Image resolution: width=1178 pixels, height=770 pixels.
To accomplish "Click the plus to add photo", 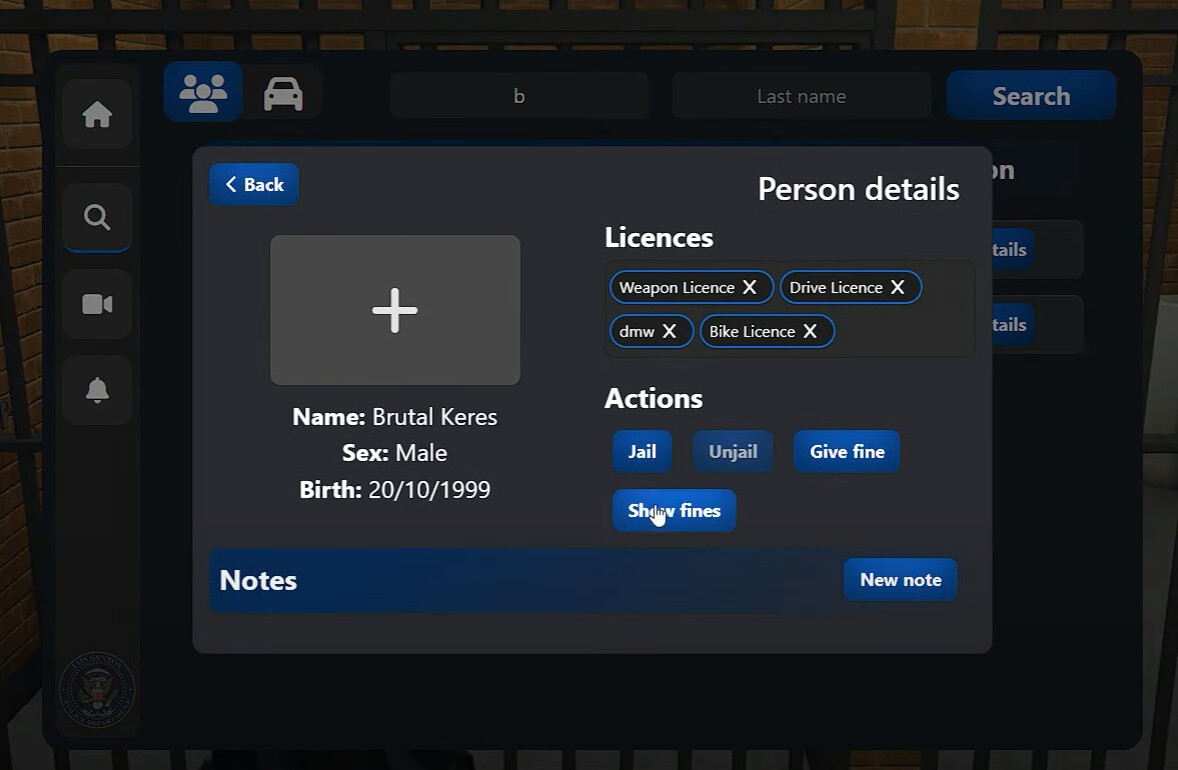I will tap(395, 310).
